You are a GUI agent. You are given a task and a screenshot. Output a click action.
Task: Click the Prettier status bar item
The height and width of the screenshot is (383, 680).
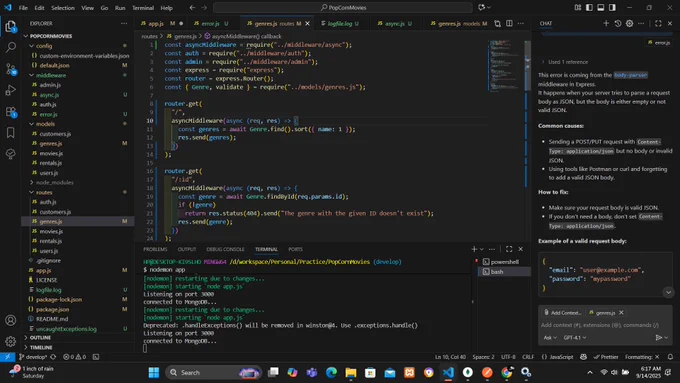click(606, 357)
